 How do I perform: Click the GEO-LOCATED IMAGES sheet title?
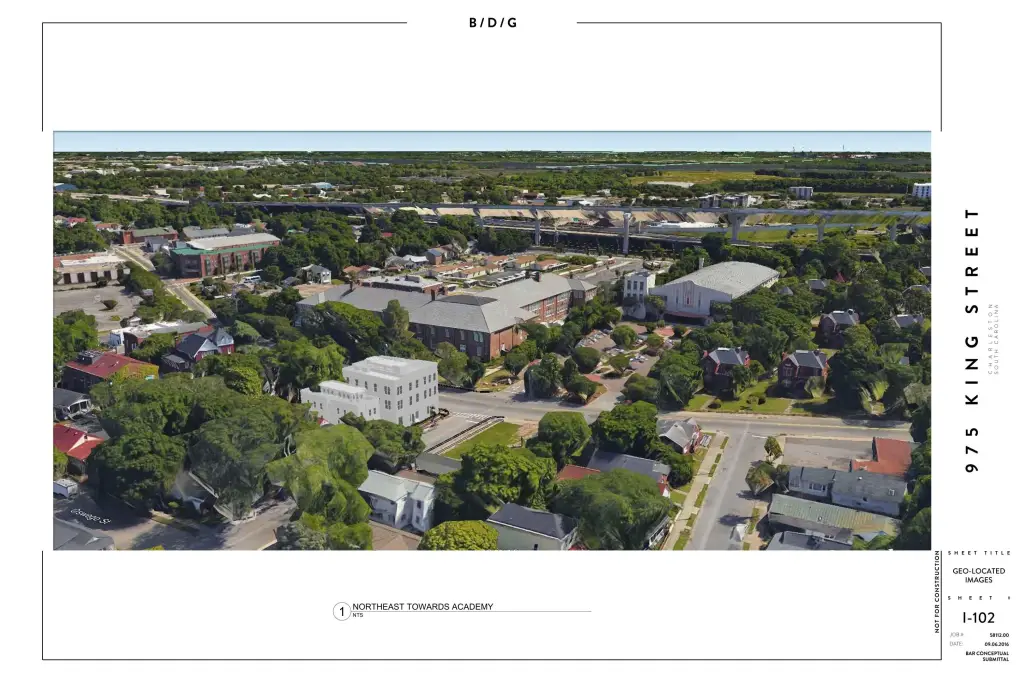979,575
